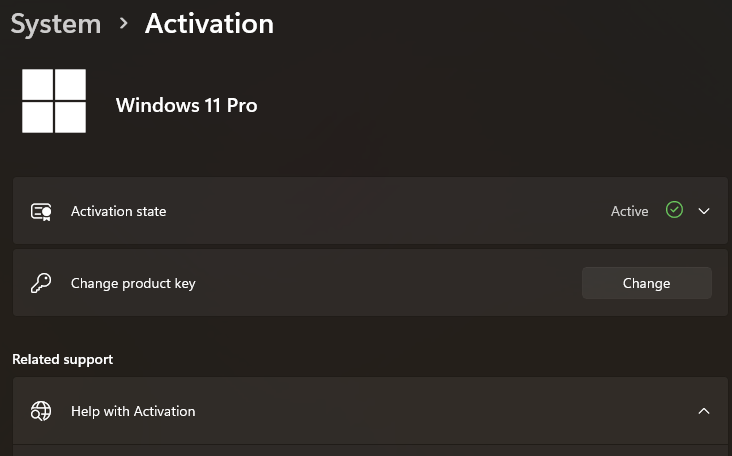The height and width of the screenshot is (456, 732).
Task: Go back to System in breadcrumb
Action: click(56, 24)
